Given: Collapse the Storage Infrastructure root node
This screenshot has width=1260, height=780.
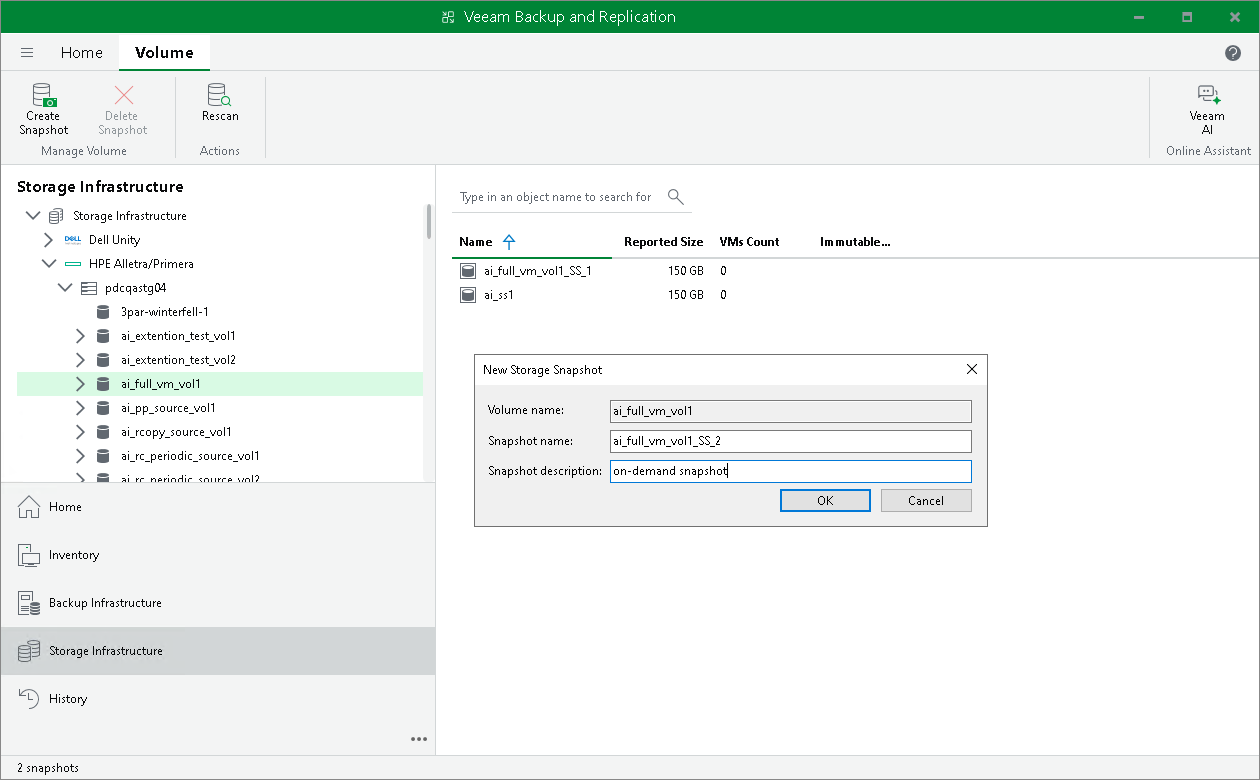Looking at the screenshot, I should (x=33, y=216).
